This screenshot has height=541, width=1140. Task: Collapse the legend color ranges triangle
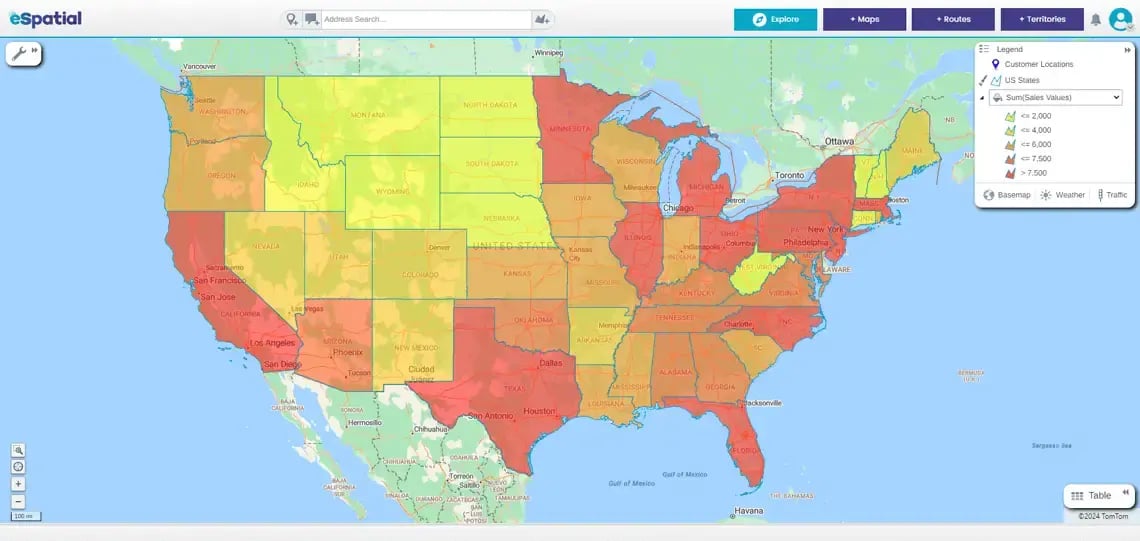click(982, 98)
